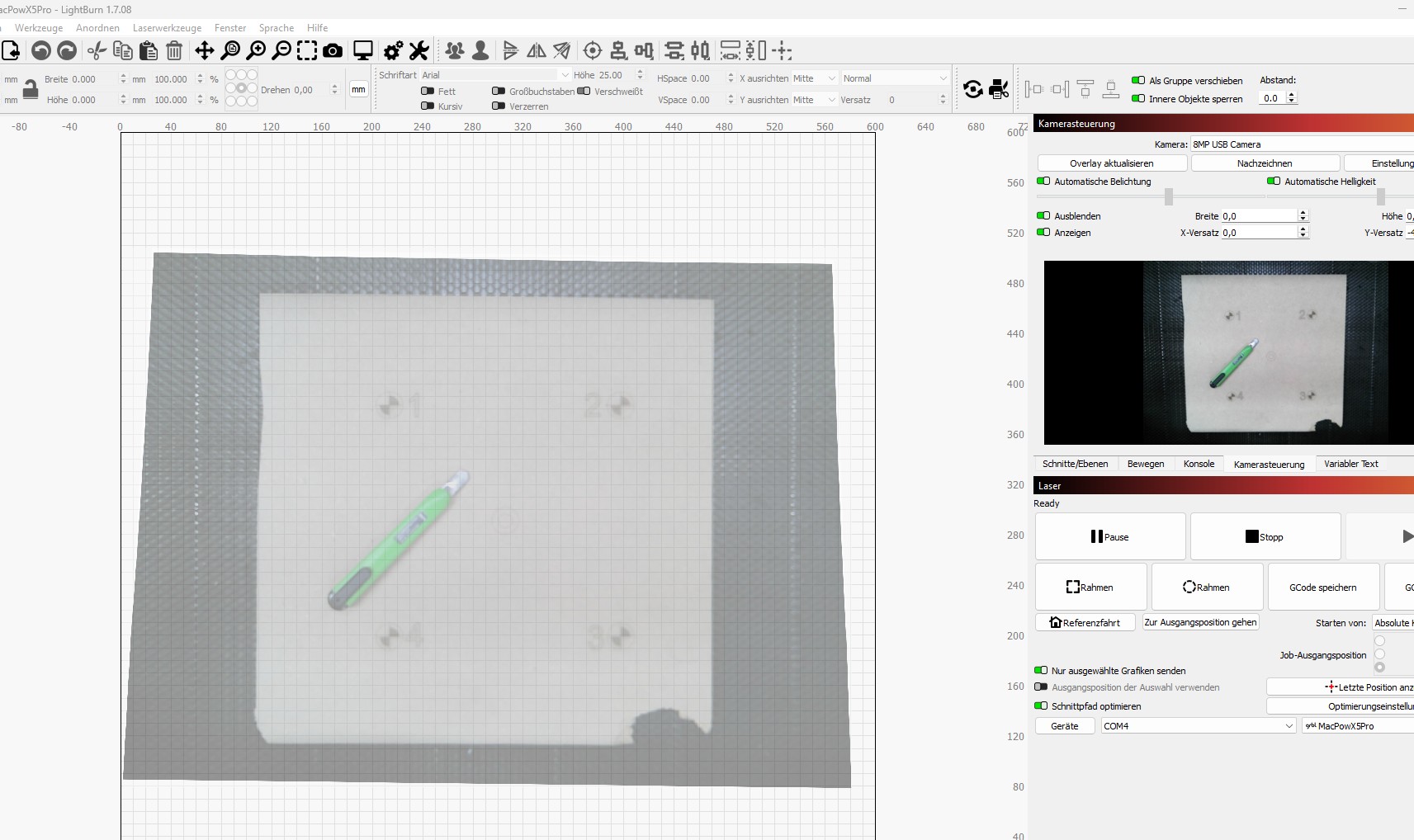Viewport: 1414px width, 840px height.
Task: Click the camera preview thumbnail image
Action: 1227,353
